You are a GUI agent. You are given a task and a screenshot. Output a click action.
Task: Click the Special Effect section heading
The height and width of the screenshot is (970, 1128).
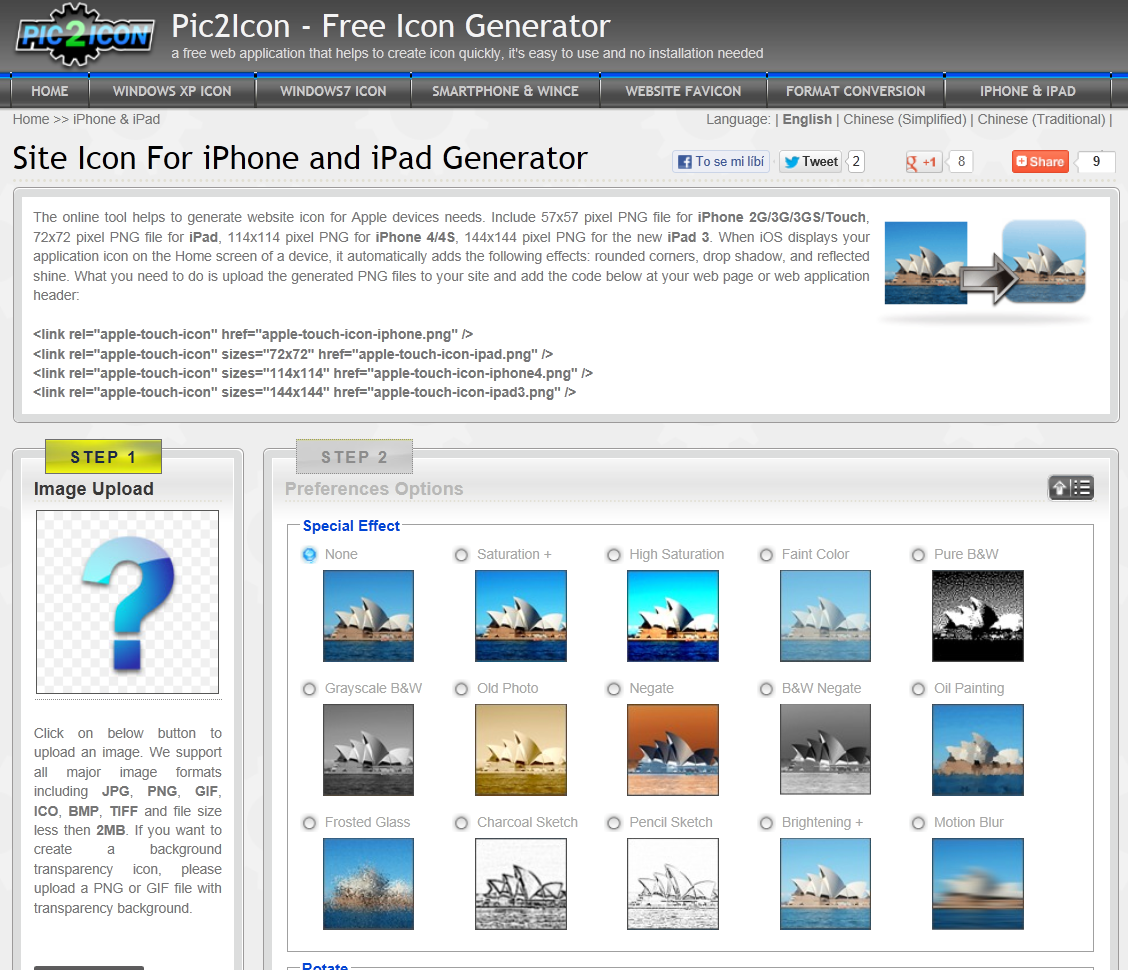point(351,526)
